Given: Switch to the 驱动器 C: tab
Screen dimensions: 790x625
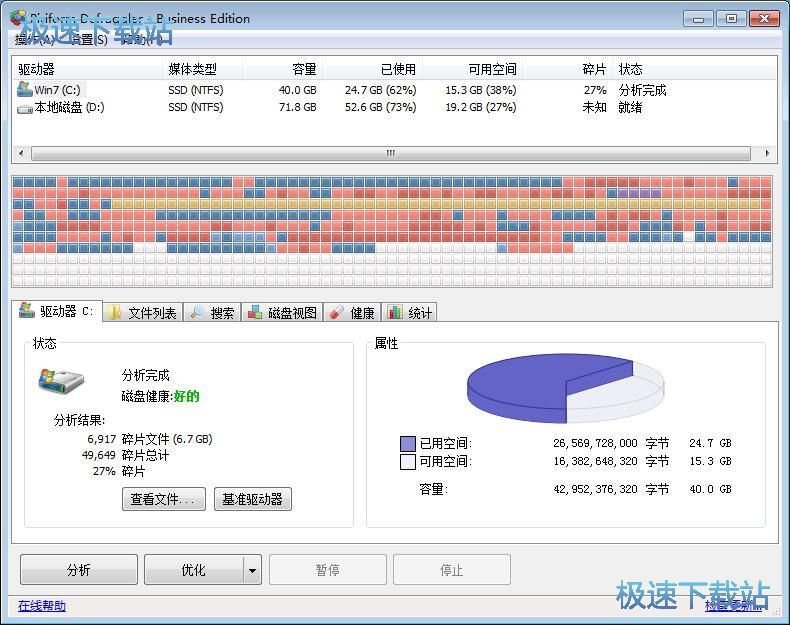Looking at the screenshot, I should point(57,311).
